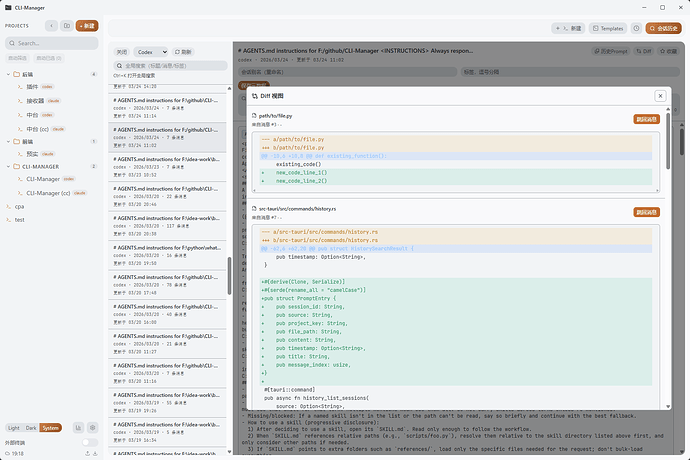
Task: Click the 后端 folder icon
Action: point(16,74)
